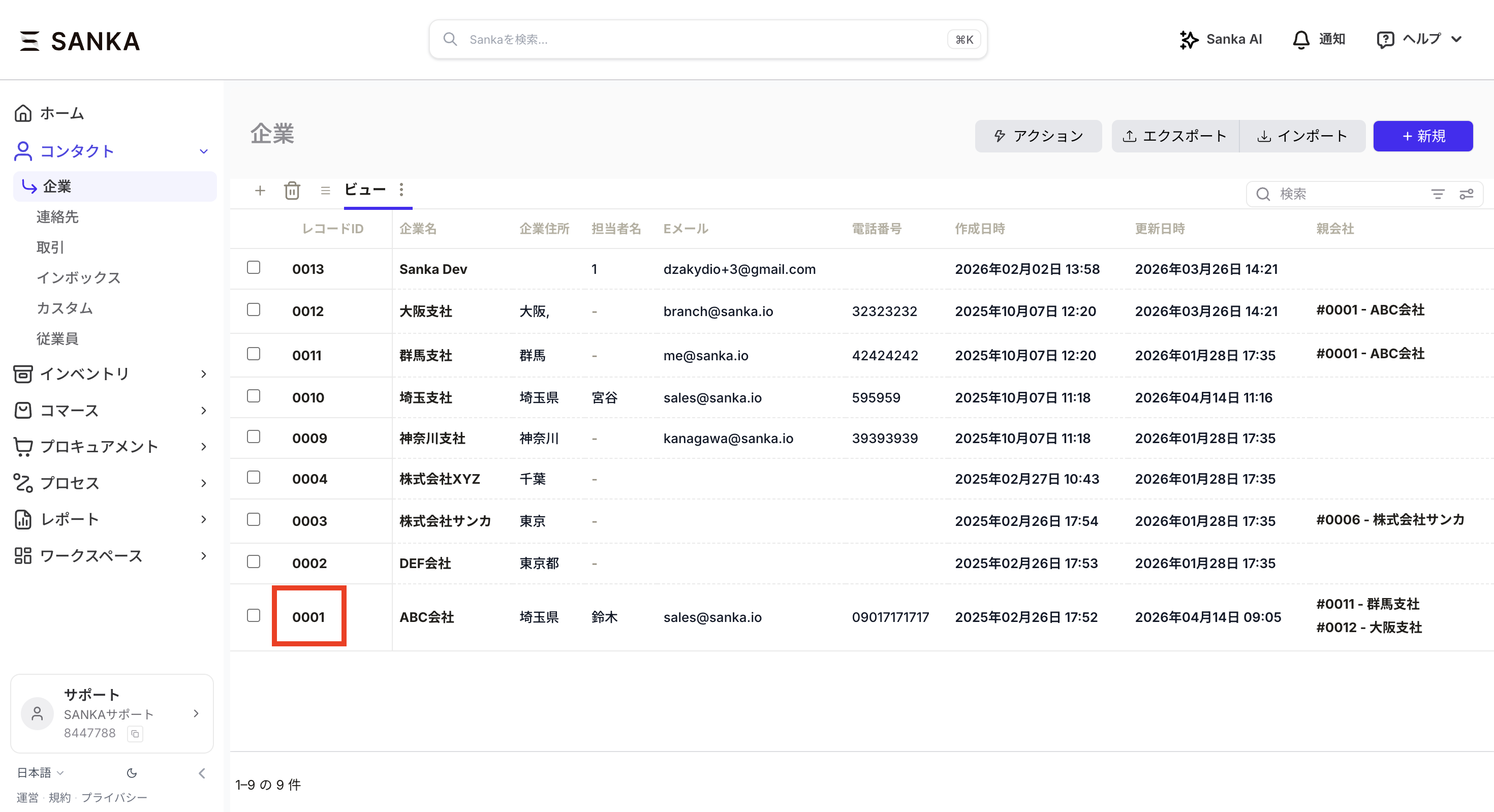Open Sanka AI sparkle icon

pos(1189,40)
